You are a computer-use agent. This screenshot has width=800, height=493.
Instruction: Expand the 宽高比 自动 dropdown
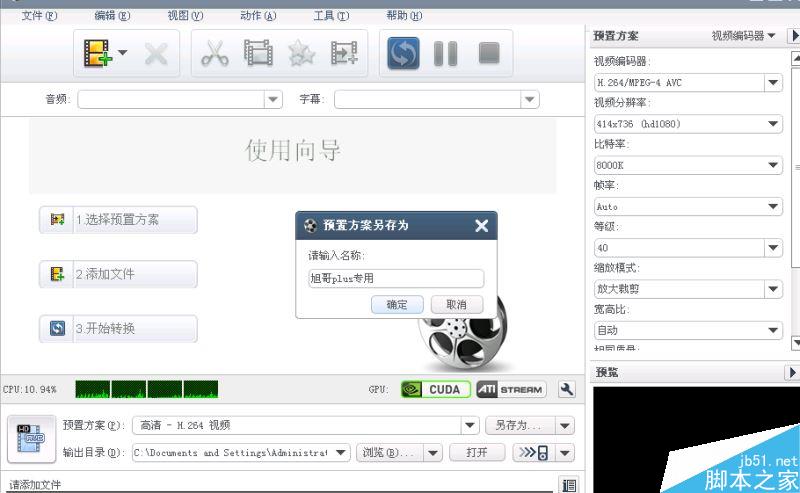tap(773, 331)
